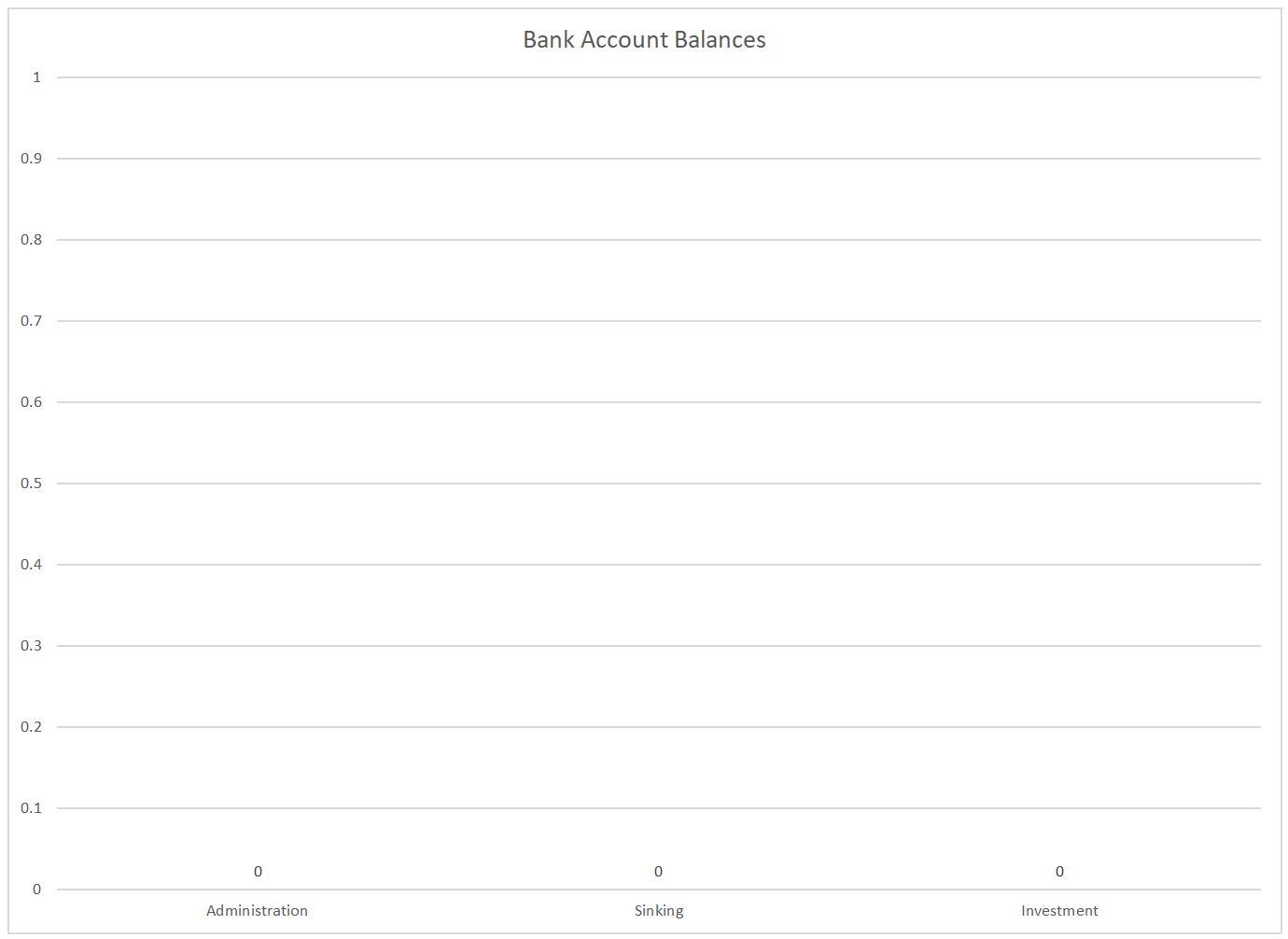The width and height of the screenshot is (1288, 939).
Task: Click the axis value 0.3
Action: click(32, 646)
